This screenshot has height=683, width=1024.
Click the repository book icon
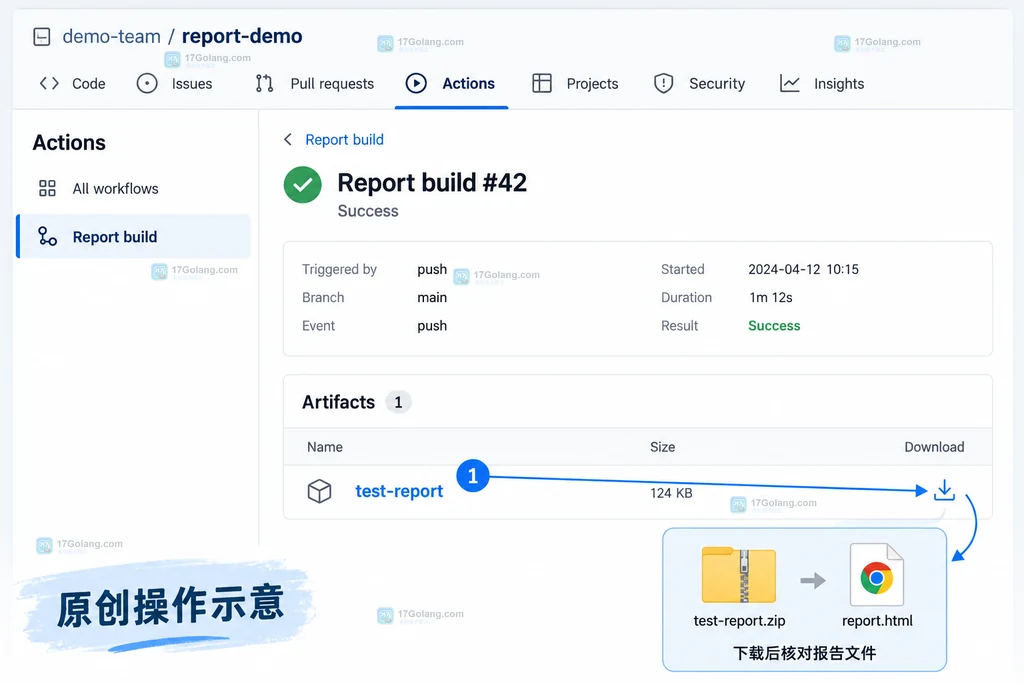[x=42, y=37]
